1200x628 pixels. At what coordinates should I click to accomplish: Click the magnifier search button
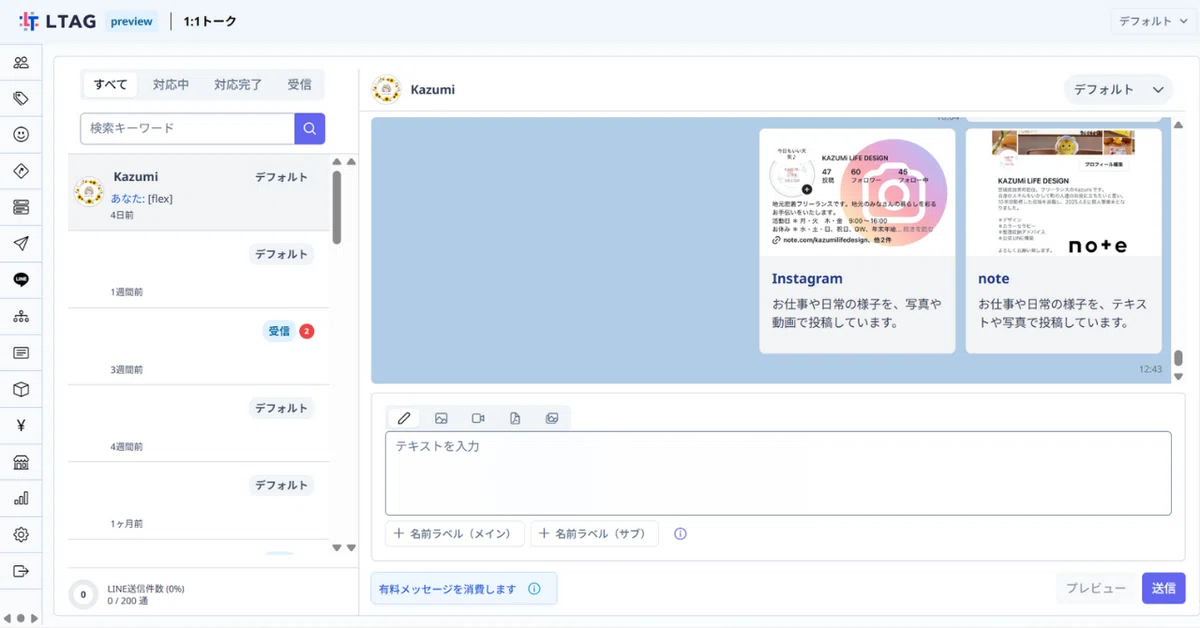pos(310,128)
